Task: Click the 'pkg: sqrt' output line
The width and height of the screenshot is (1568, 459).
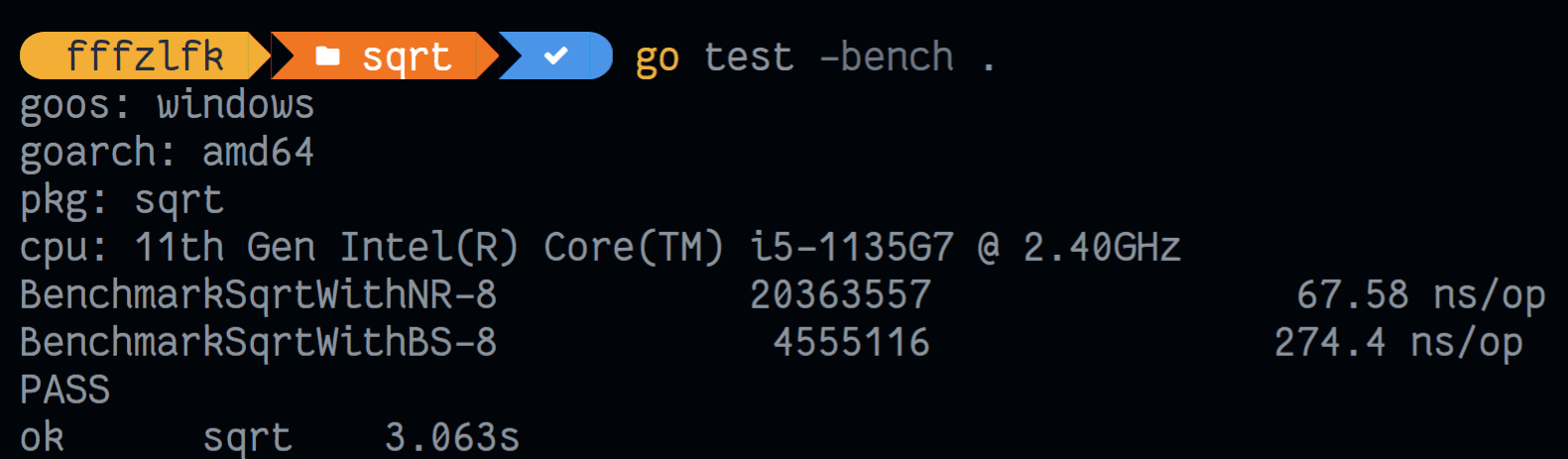Action: (x=122, y=200)
